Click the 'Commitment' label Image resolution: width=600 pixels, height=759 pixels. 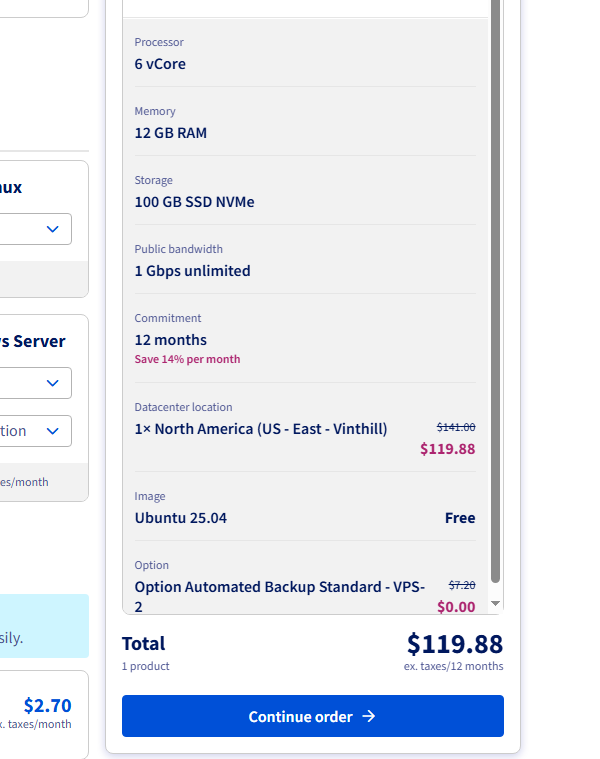pyautogui.click(x=168, y=318)
